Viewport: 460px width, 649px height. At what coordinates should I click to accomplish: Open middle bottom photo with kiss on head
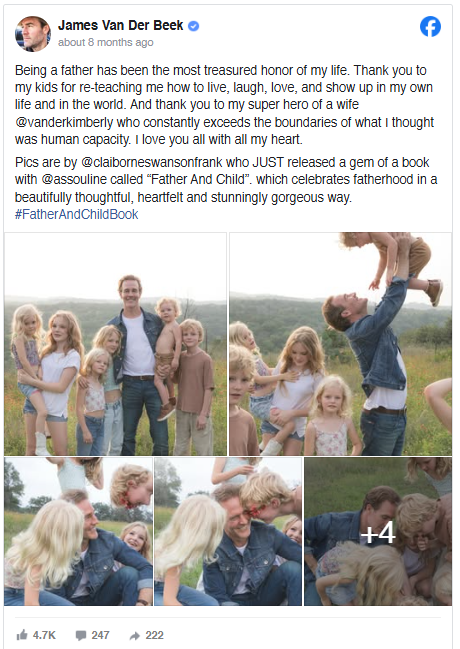click(228, 531)
